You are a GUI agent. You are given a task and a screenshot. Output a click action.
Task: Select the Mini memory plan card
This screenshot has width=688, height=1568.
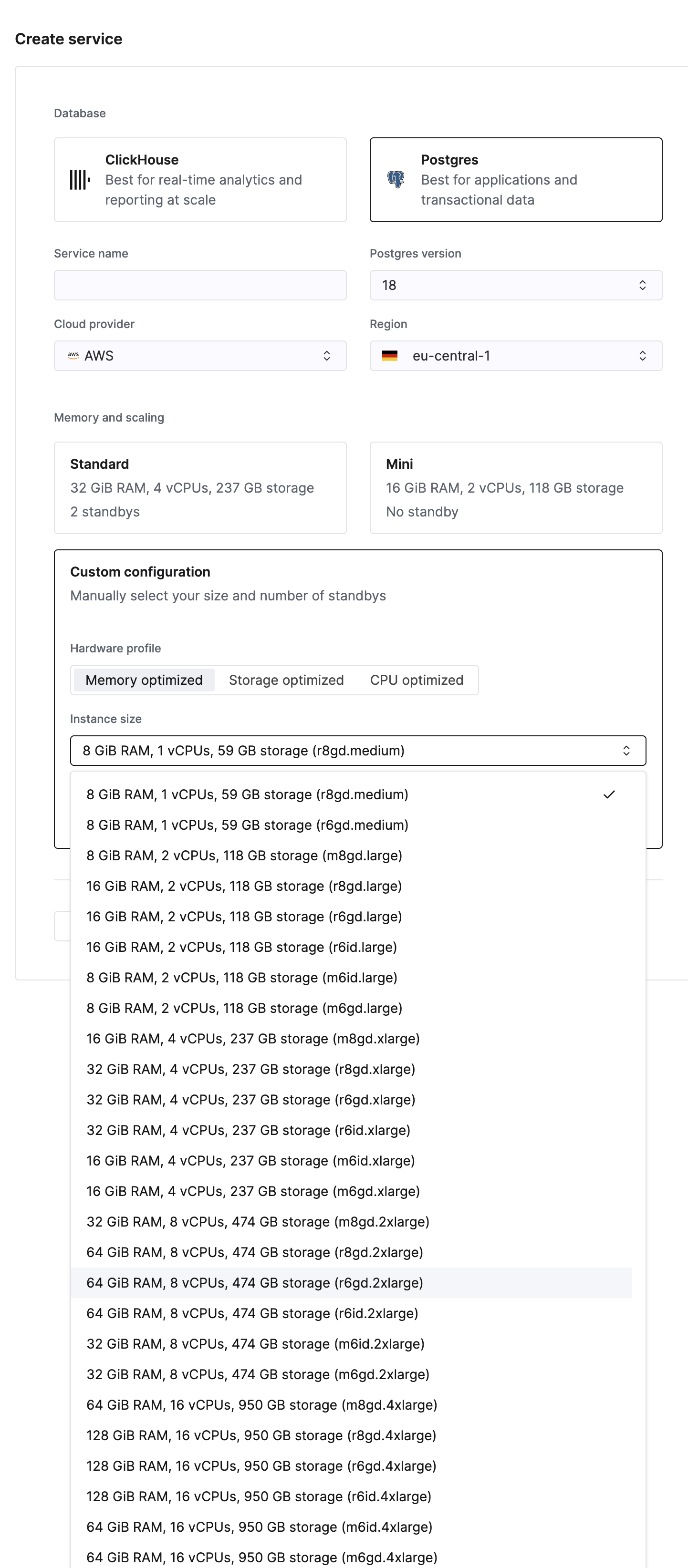coord(515,487)
